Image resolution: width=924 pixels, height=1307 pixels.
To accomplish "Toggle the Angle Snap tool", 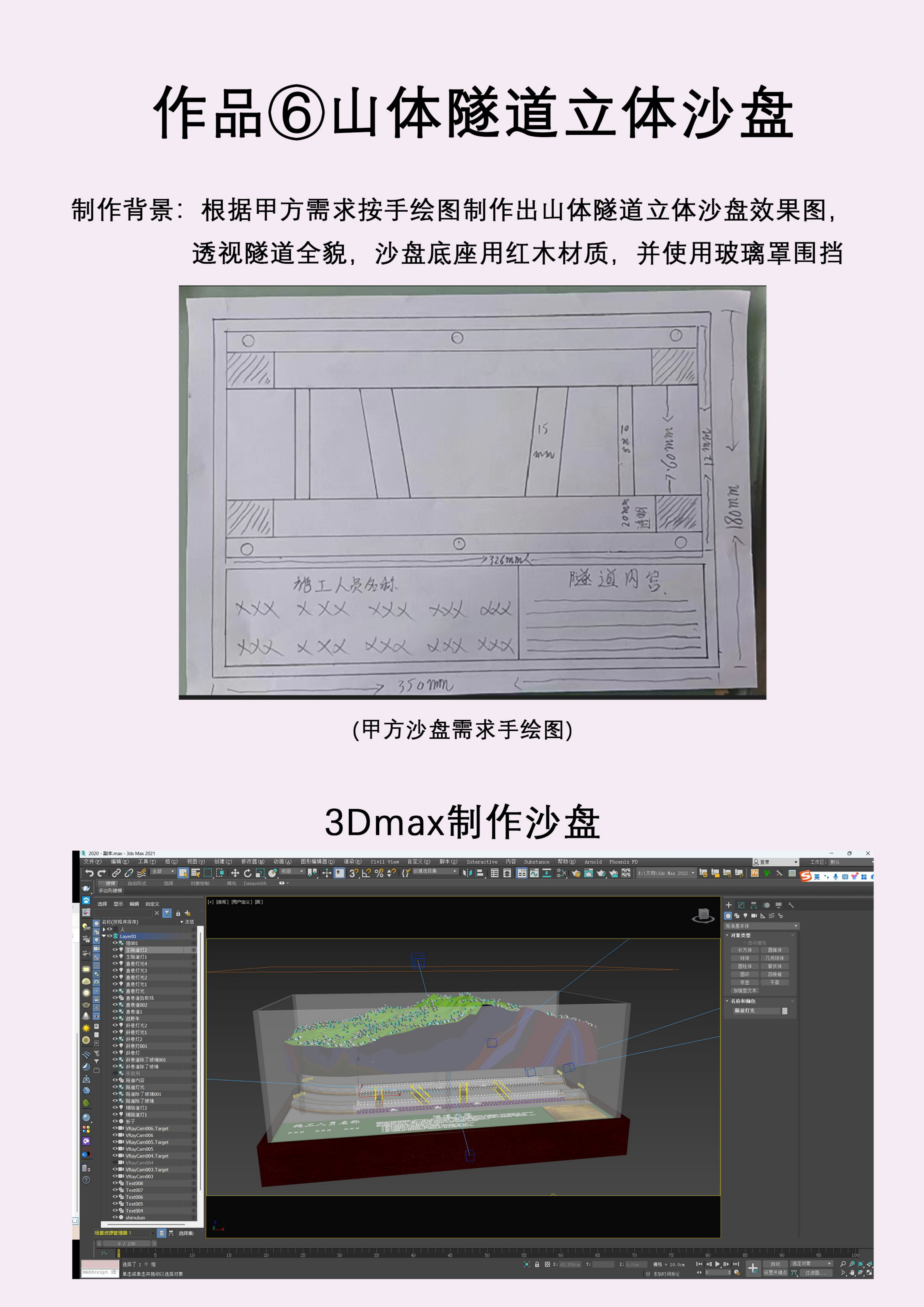I will (367, 873).
